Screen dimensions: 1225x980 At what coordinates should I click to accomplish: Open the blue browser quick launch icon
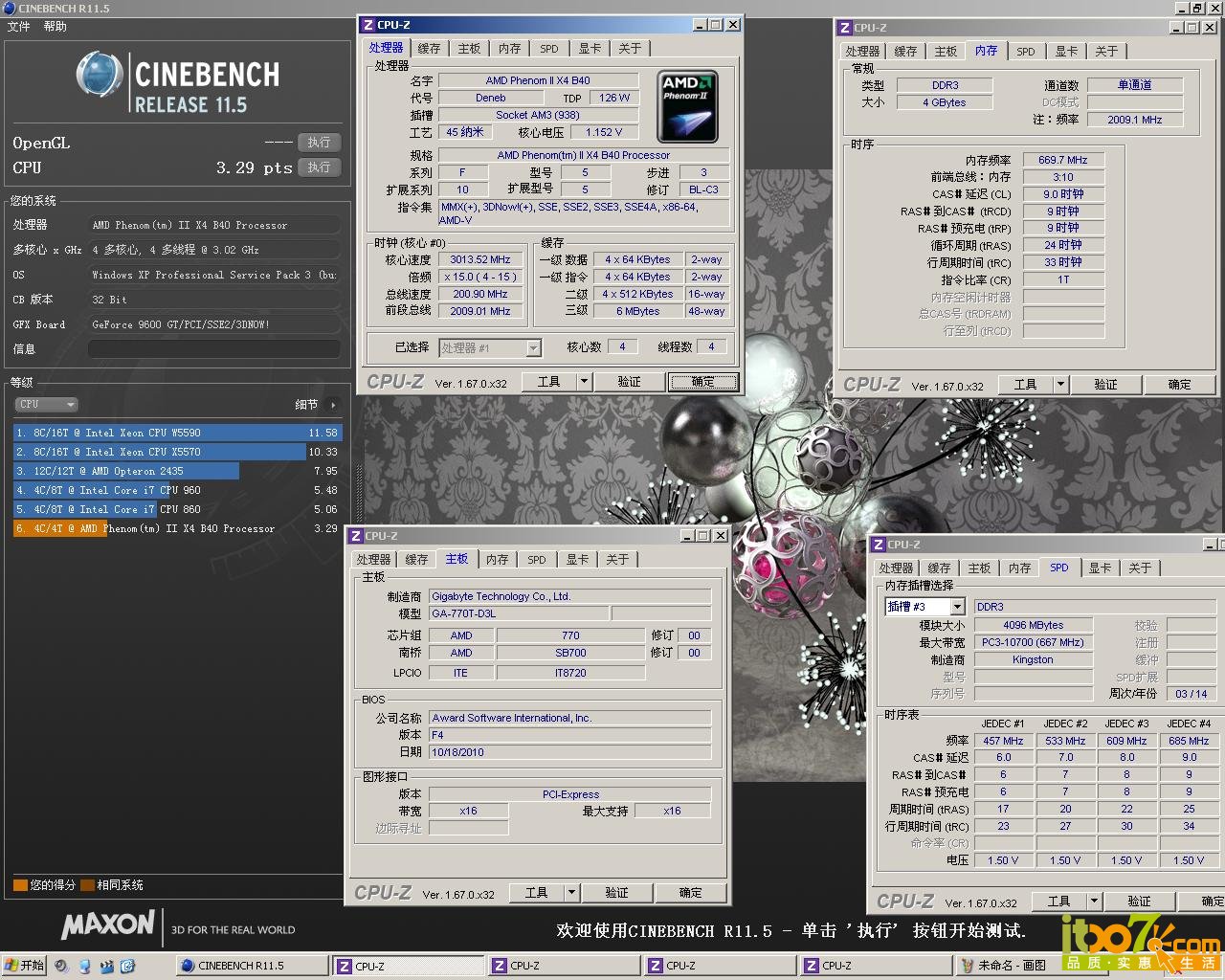(127, 966)
